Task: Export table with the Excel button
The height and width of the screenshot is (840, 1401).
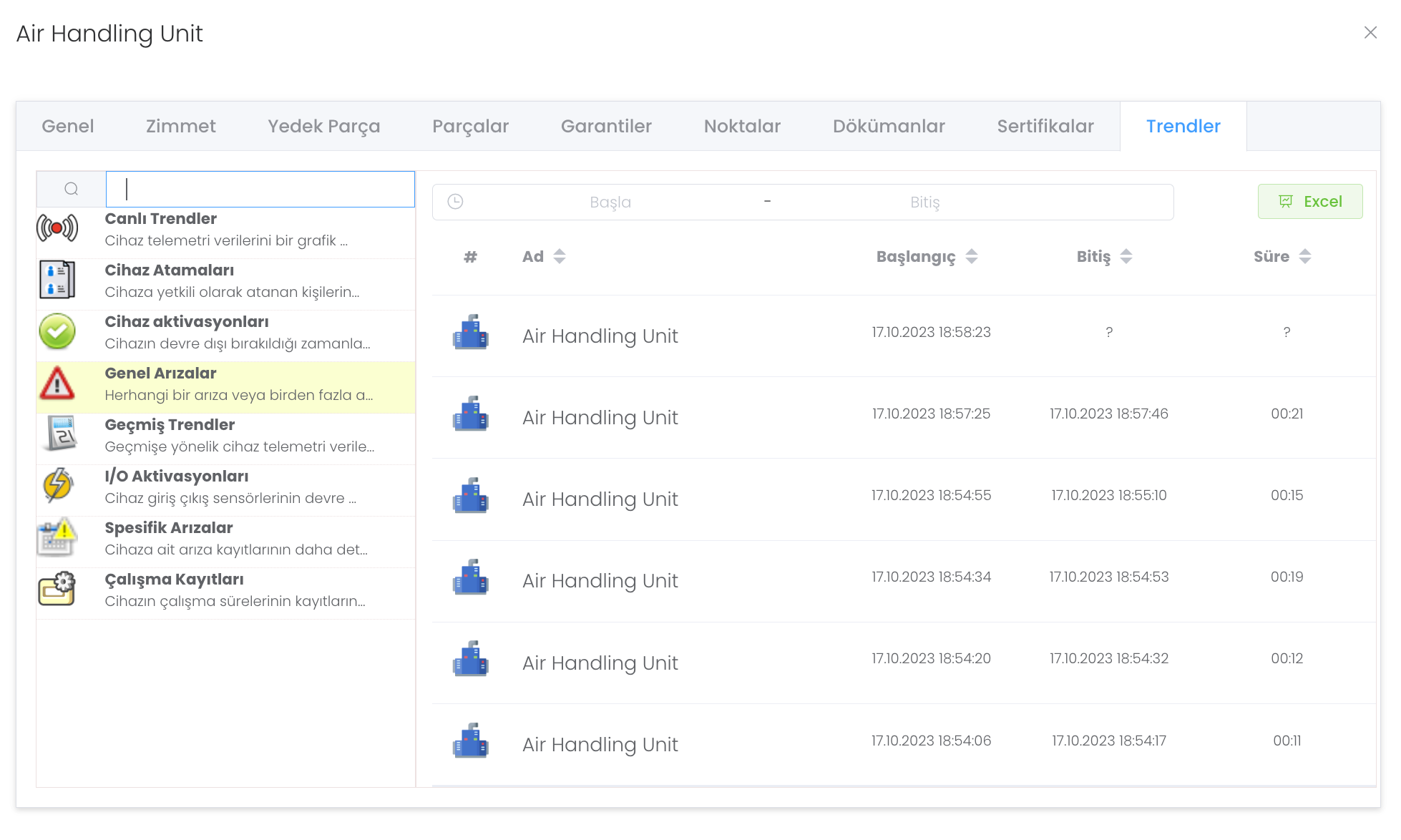Action: coord(1309,202)
